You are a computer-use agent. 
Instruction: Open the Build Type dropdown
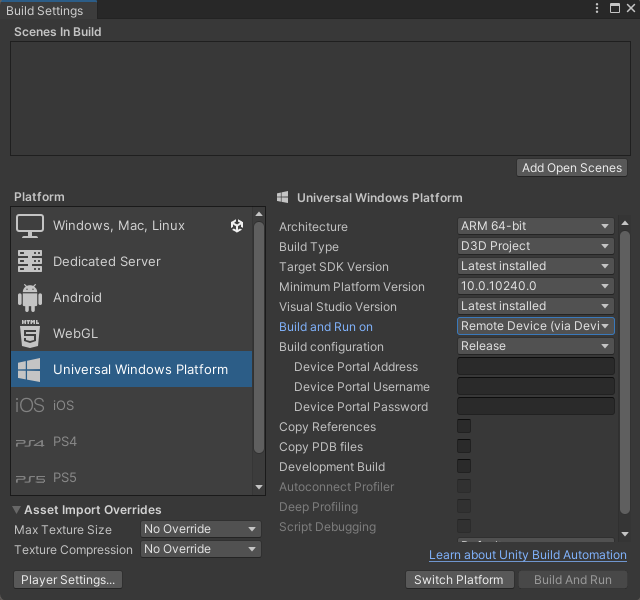(x=536, y=246)
